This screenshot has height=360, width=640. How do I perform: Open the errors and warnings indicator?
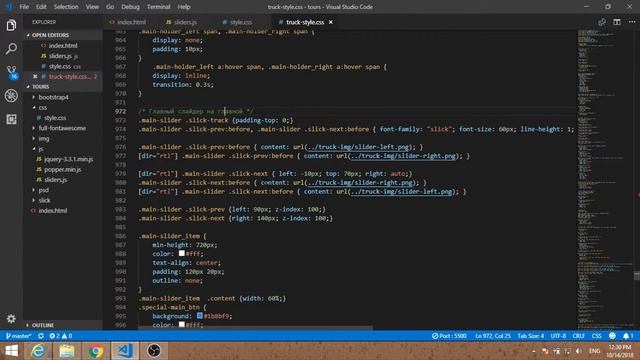click(x=60, y=336)
